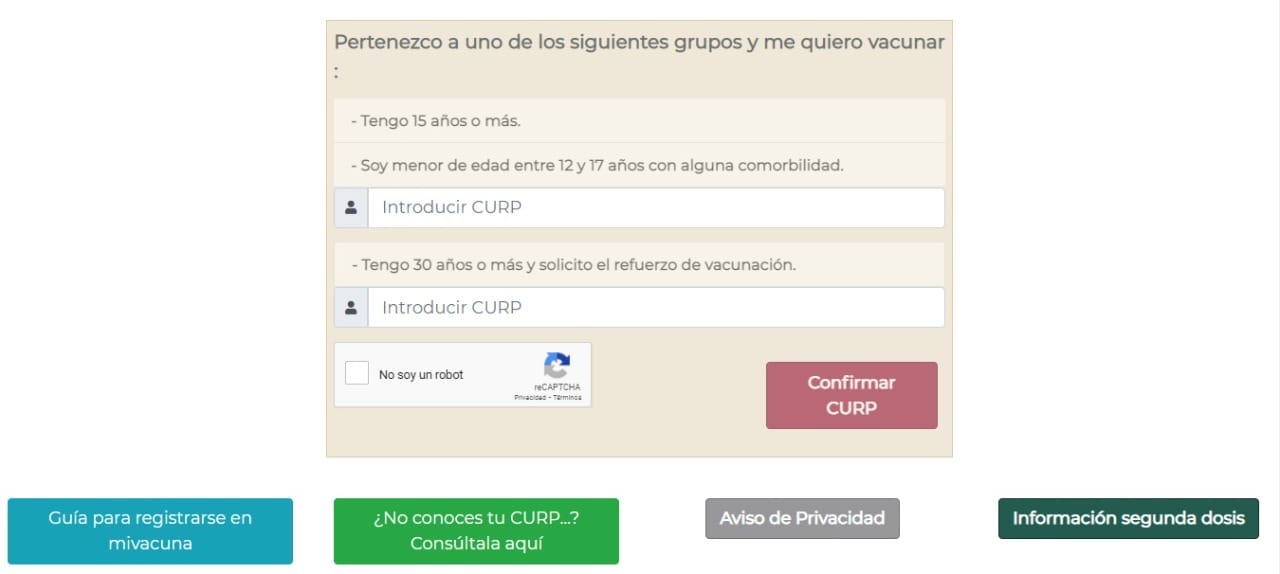Click the "No soy un robot" label text
The height and width of the screenshot is (574, 1280).
click(421, 375)
